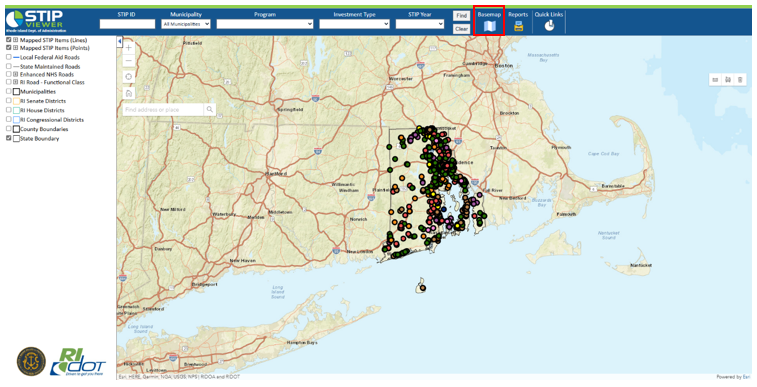Zoom in with the plus button
This screenshot has height=387, width=757.
129,48
